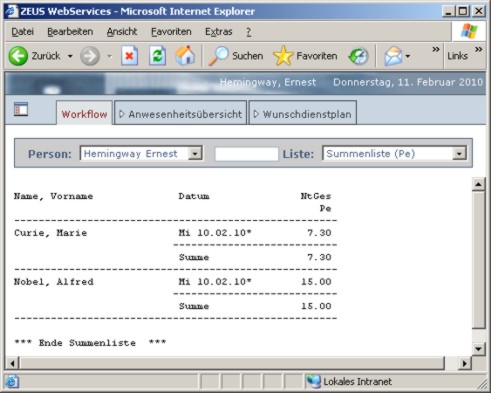The height and width of the screenshot is (393, 491).
Task: Click the vertical scrollbar down arrow
Action: (478, 349)
